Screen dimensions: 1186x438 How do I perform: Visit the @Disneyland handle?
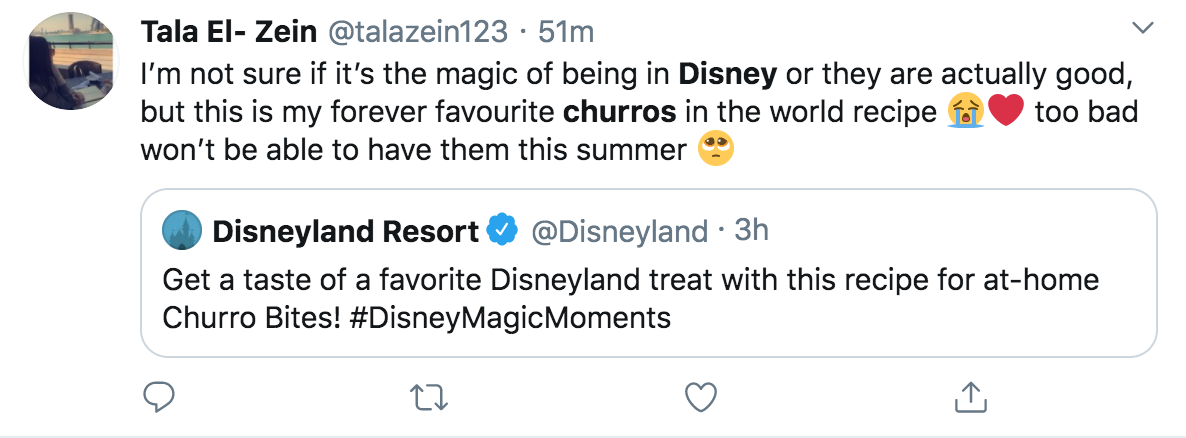click(620, 231)
